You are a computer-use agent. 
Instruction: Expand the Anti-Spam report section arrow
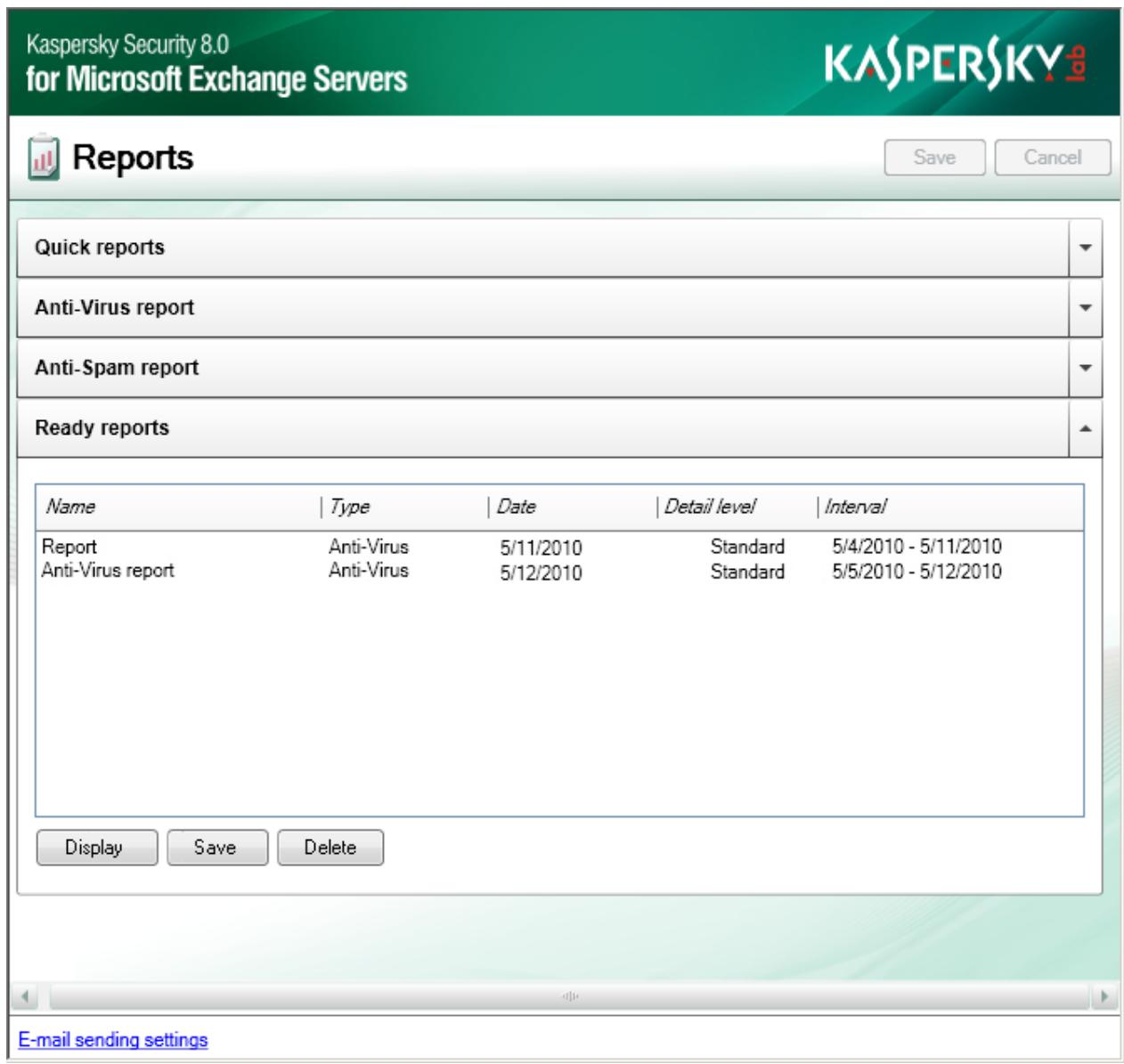coord(1085,367)
